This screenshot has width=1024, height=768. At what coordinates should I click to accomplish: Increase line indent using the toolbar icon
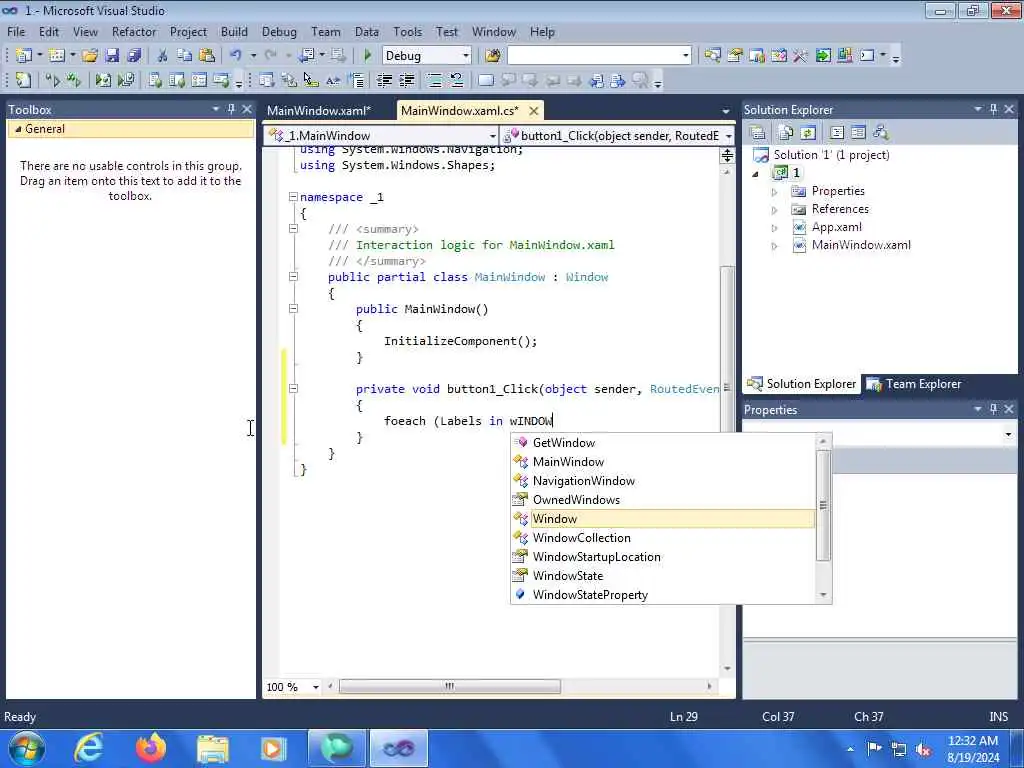click(x=407, y=80)
